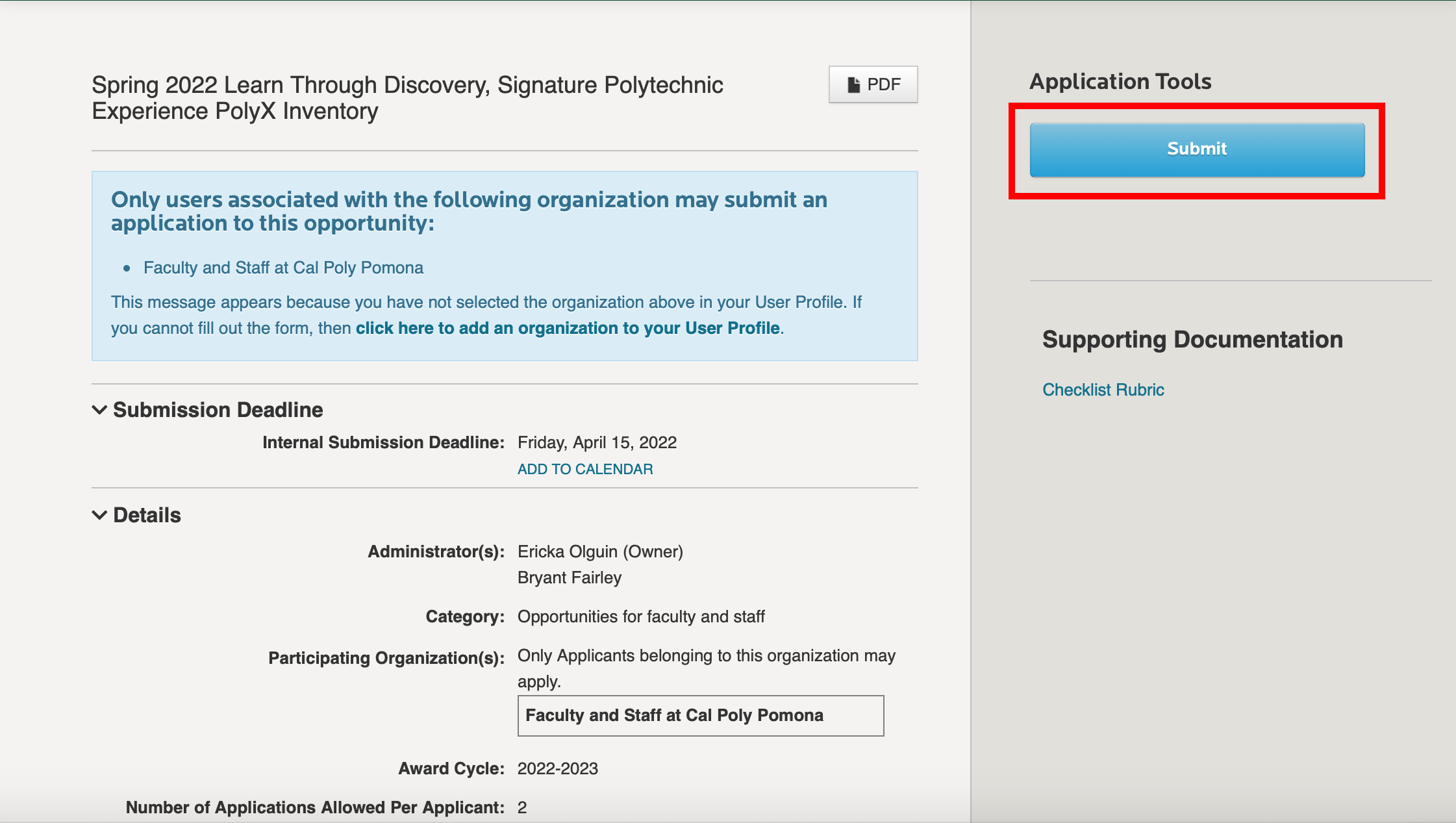Open the Checklist Rubric link
The image size is (1456, 823).
(x=1103, y=390)
